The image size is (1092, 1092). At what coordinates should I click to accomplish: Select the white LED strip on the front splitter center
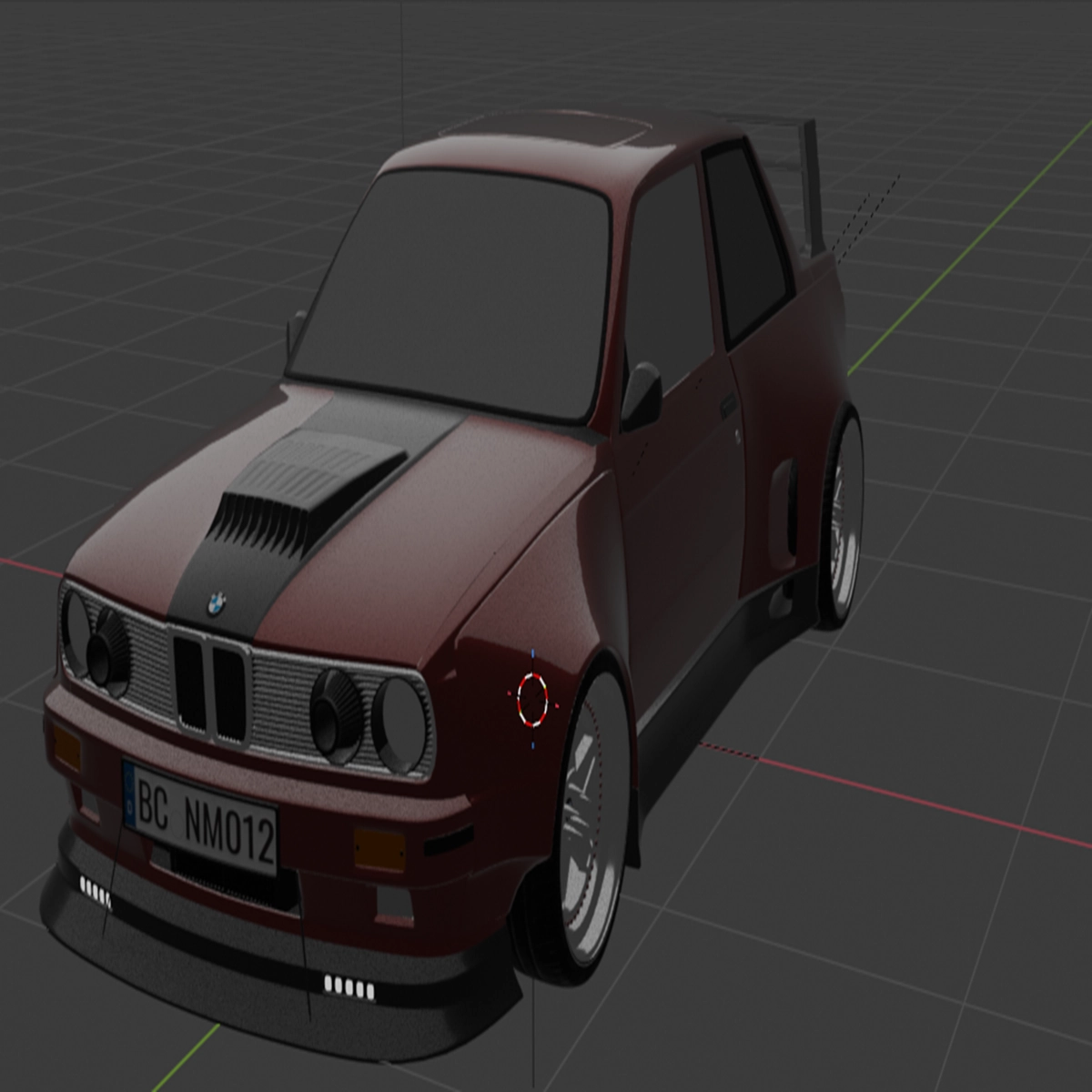(349, 986)
